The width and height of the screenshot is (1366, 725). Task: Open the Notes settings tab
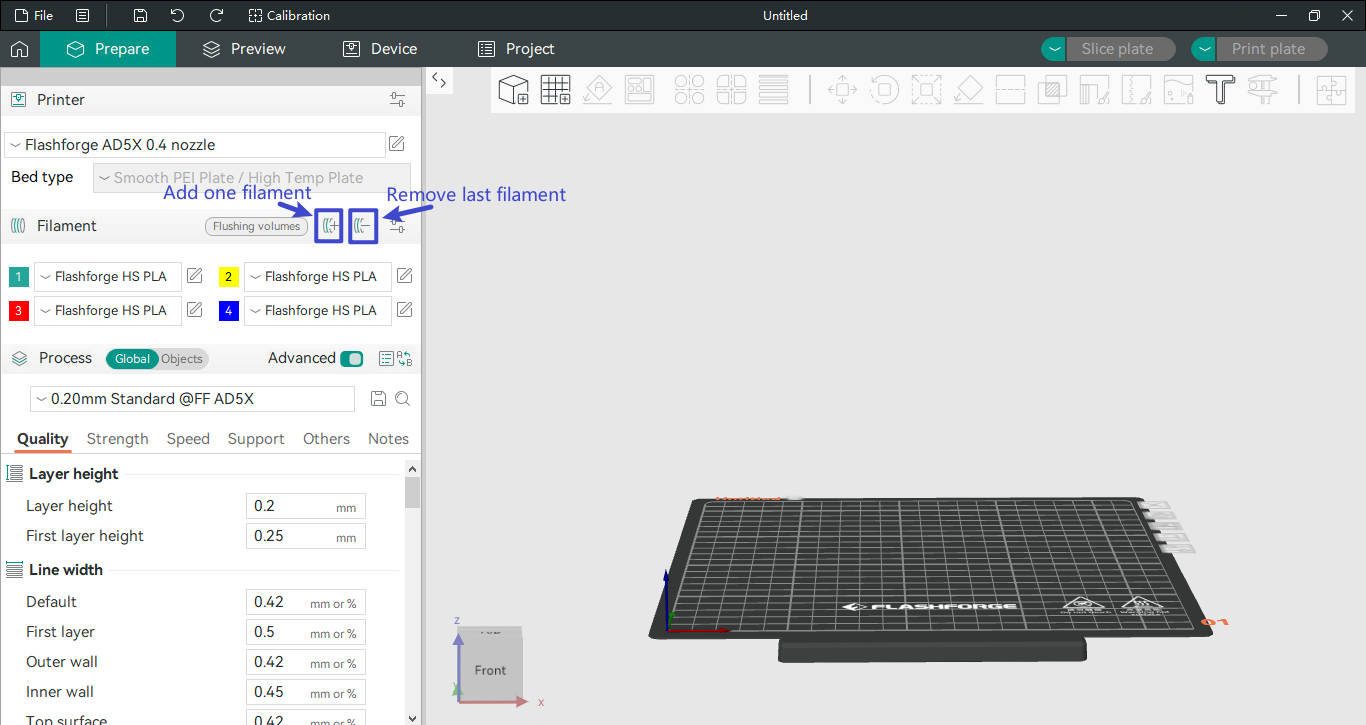[x=388, y=439]
